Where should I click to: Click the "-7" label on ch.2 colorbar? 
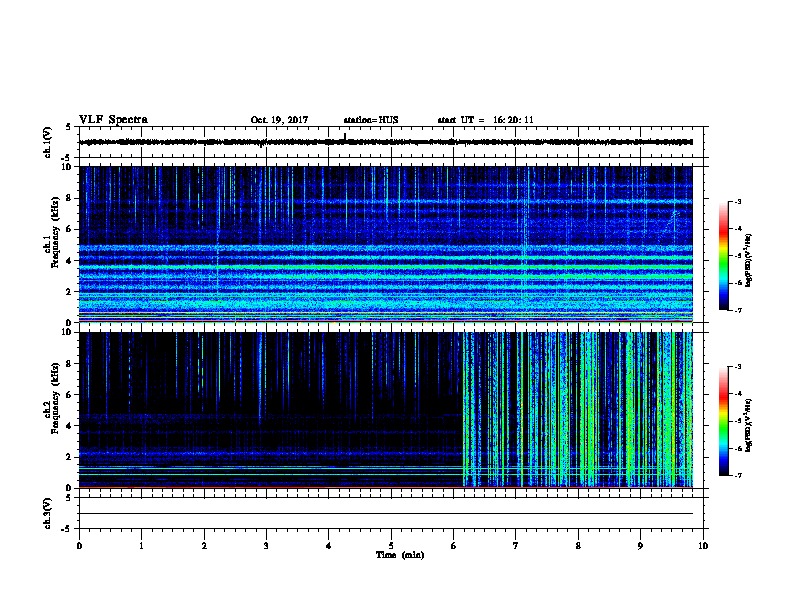coord(737,475)
